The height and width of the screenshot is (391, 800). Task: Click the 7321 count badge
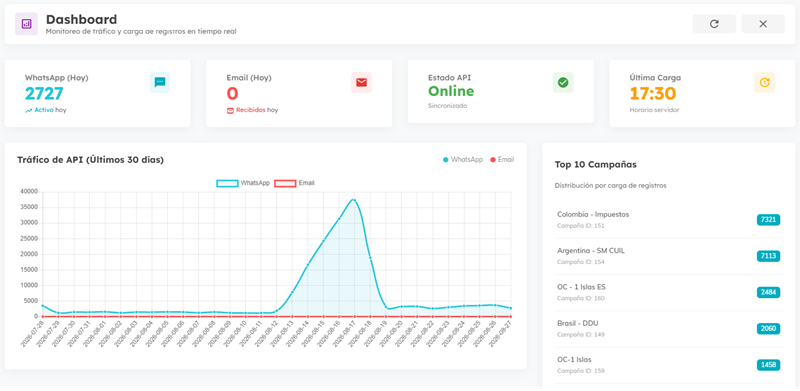point(768,220)
